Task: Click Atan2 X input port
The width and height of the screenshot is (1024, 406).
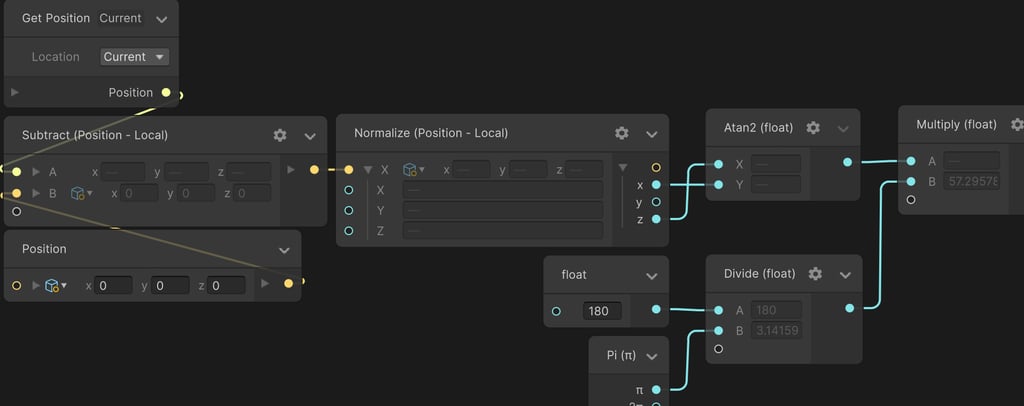Action: [718, 164]
